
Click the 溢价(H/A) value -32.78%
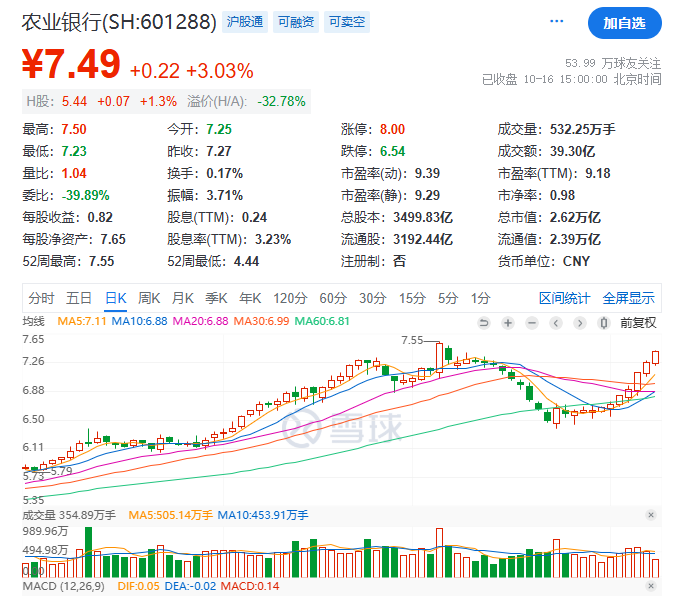pyautogui.click(x=282, y=101)
